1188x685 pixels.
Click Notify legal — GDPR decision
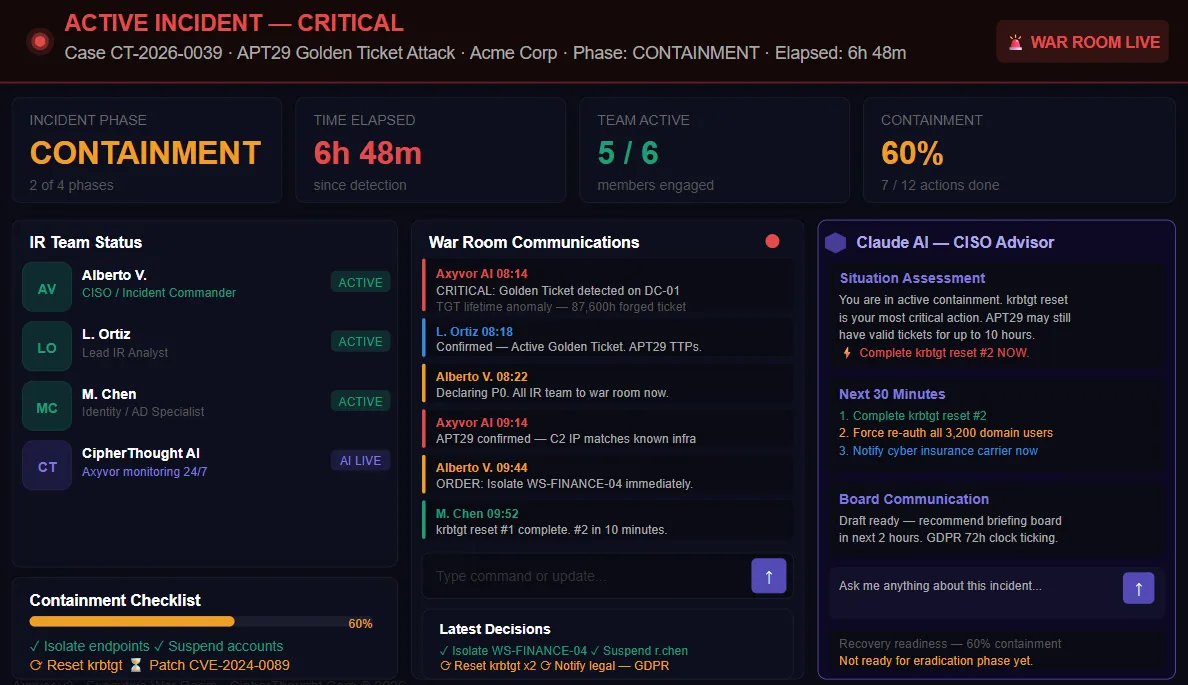pyautogui.click(x=605, y=665)
